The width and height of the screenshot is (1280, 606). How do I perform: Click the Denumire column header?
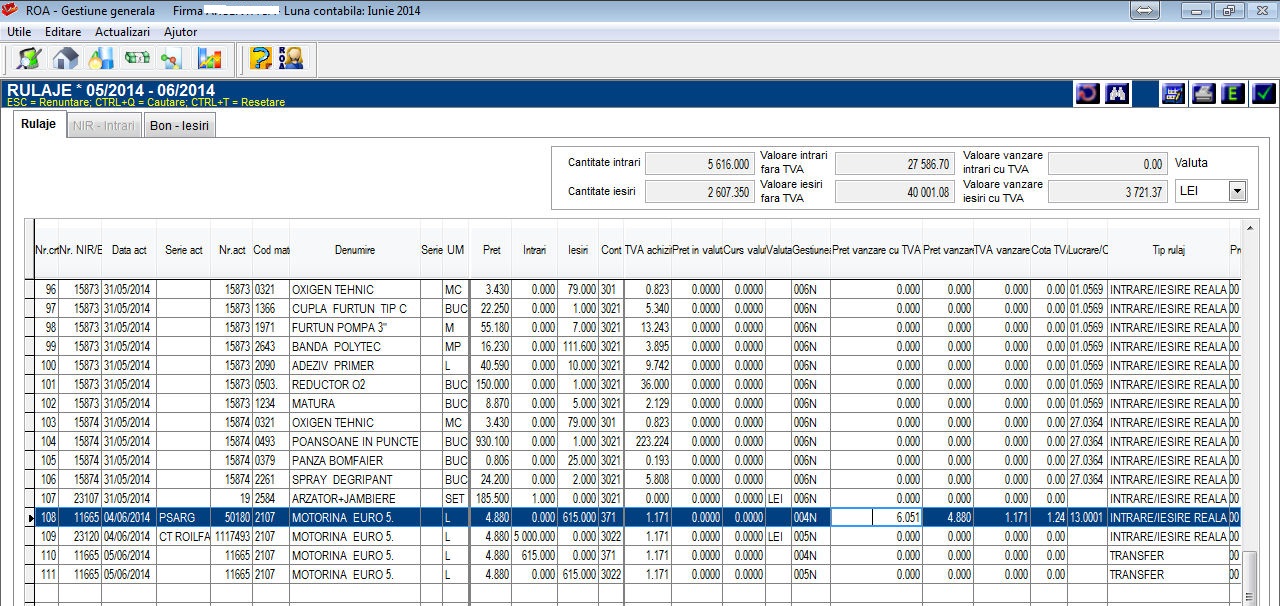tap(355, 249)
